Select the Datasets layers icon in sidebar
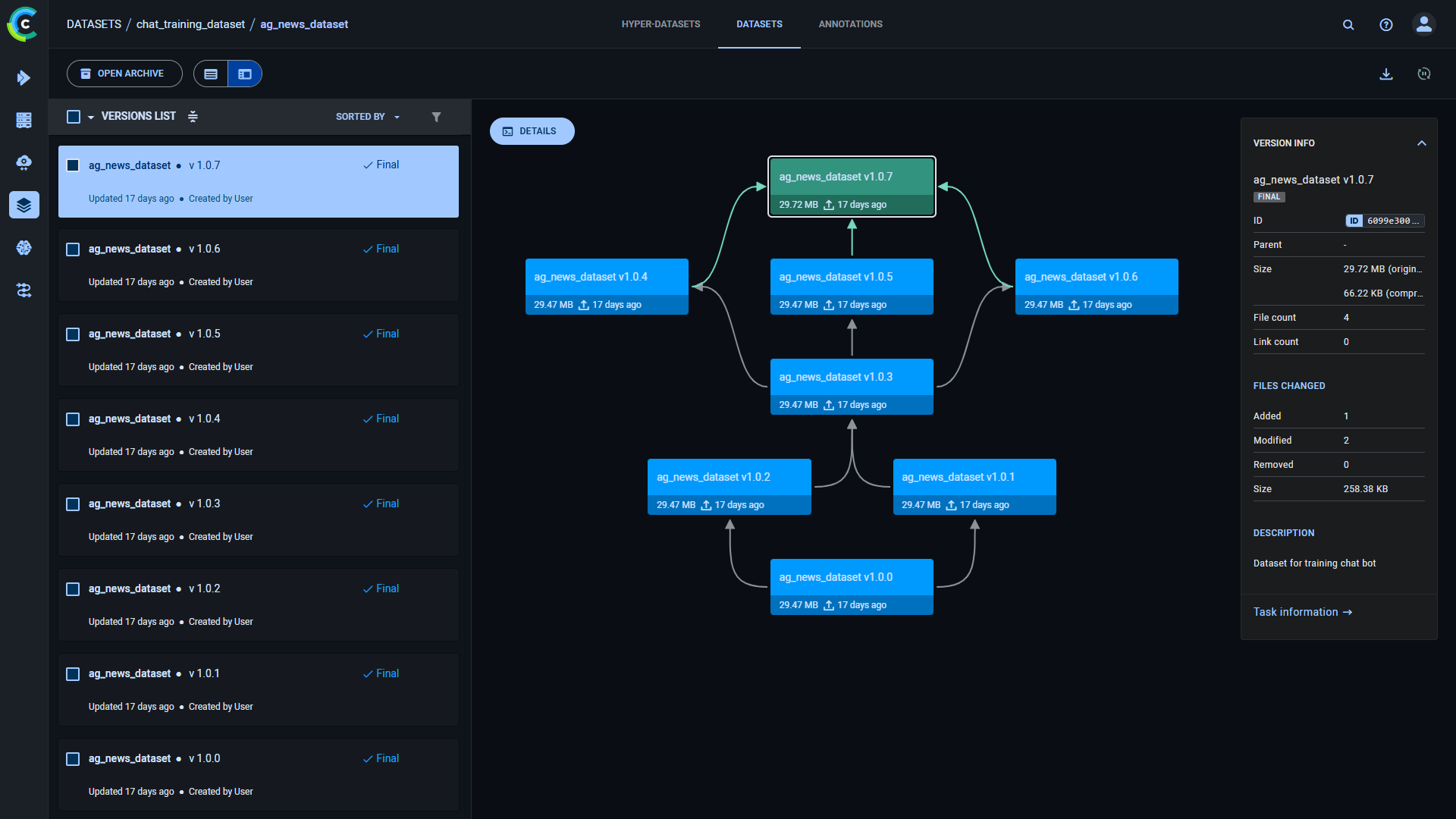 pyautogui.click(x=24, y=205)
